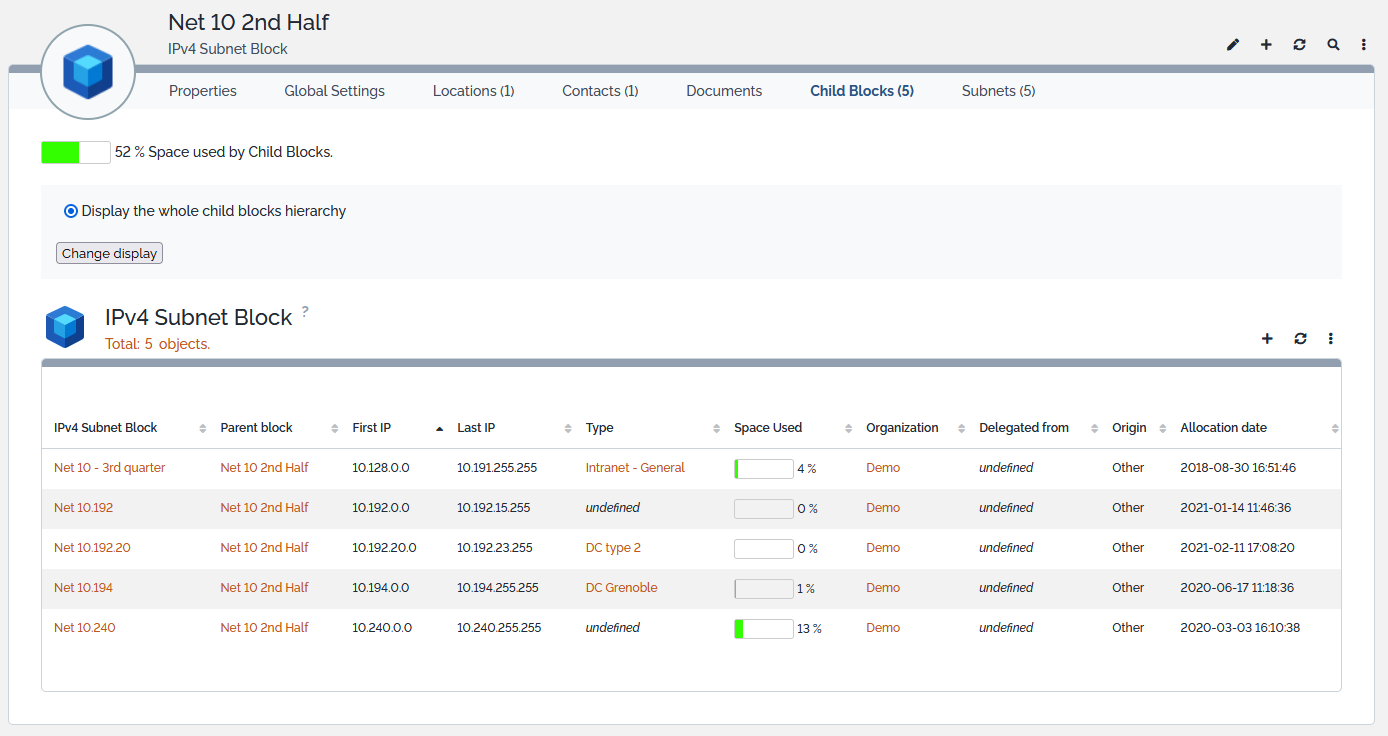Open the Net 10 - 3rd quarter link
The image size is (1388, 736).
[110, 468]
